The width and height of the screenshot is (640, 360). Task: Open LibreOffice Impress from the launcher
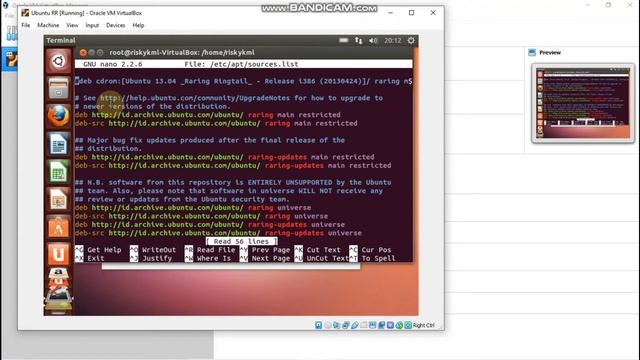tap(58, 199)
